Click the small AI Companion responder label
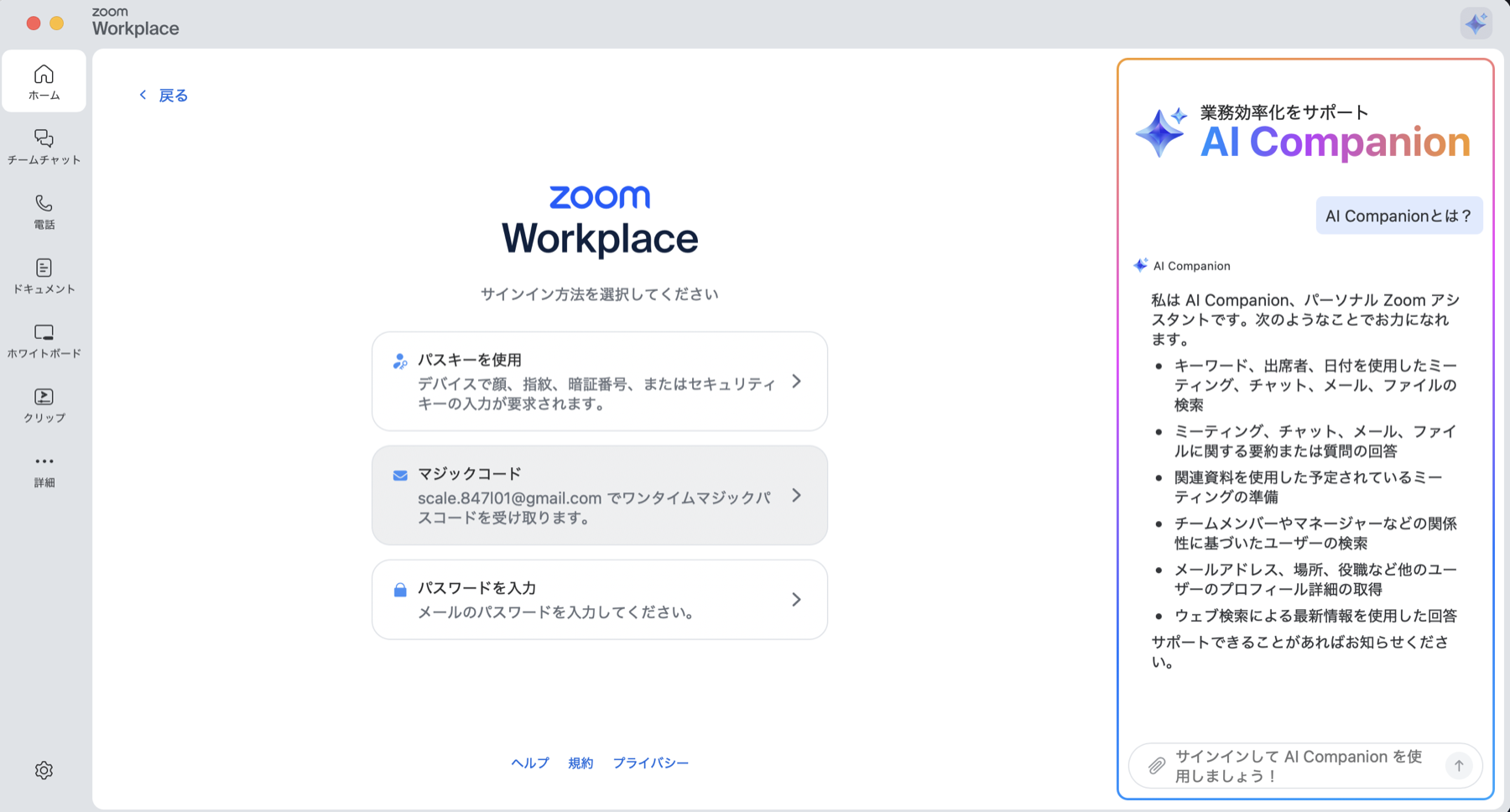Viewport: 1510px width, 812px height. (x=1191, y=266)
